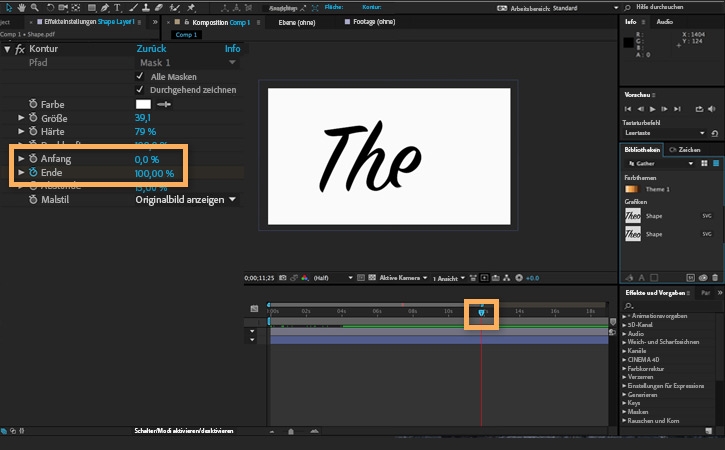Viewport: 725px width, 450px height.
Task: Select the Effekteinstellungen Shape Layer 1 tab
Action: pos(89,22)
